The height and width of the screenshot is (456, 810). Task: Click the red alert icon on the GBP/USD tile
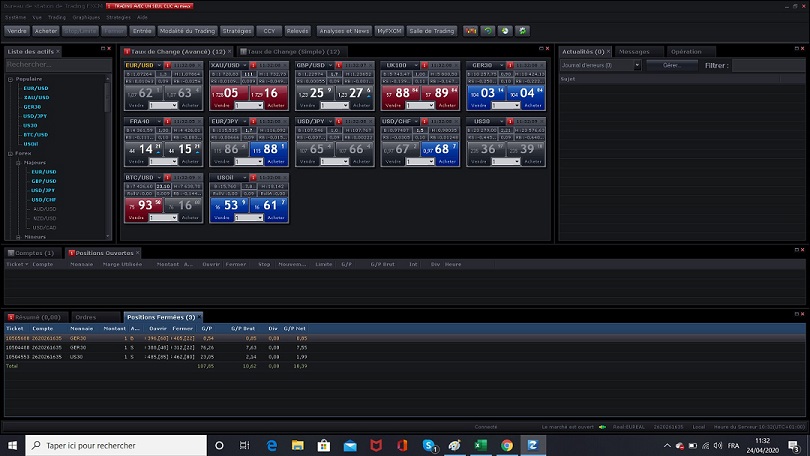[338, 65]
